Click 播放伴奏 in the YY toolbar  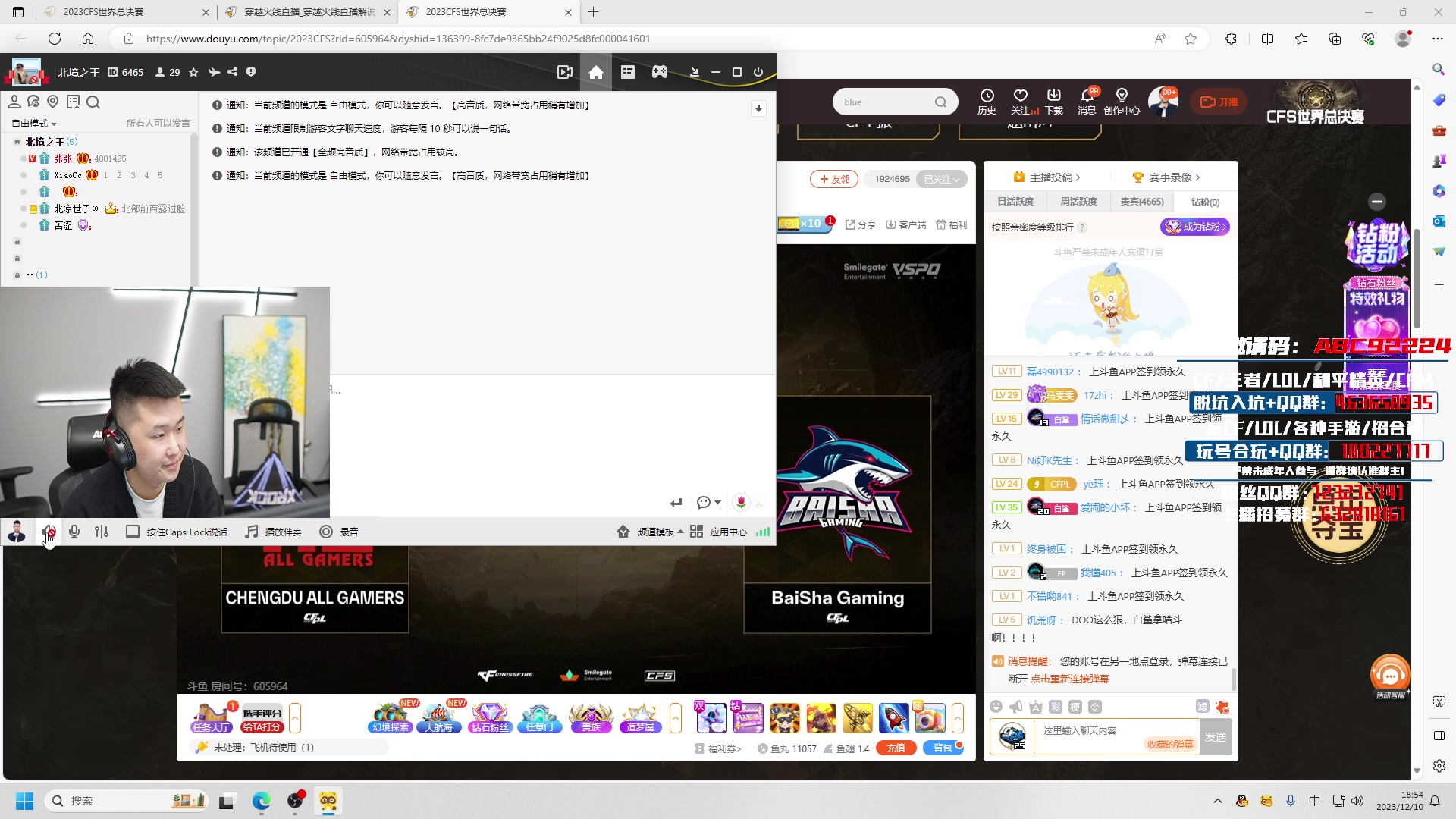274,532
